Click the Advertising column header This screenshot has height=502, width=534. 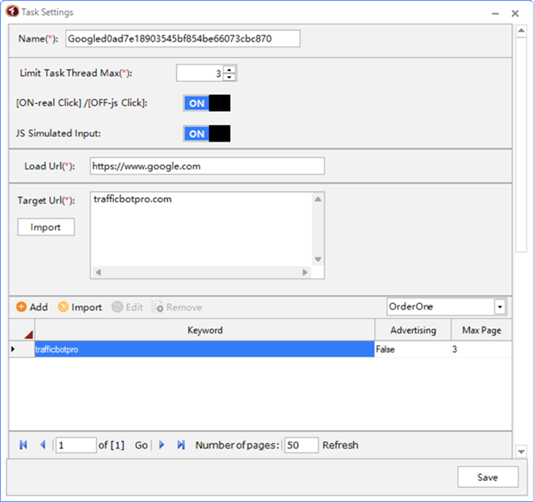click(x=413, y=330)
